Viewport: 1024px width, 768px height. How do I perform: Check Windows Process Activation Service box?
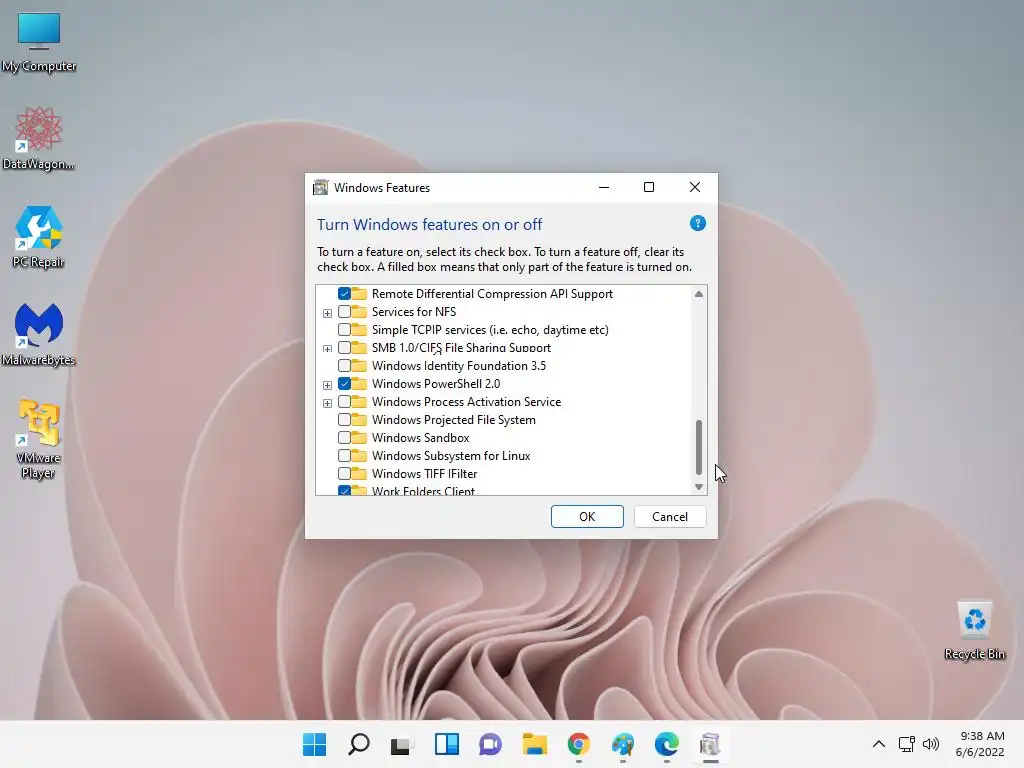(x=344, y=402)
